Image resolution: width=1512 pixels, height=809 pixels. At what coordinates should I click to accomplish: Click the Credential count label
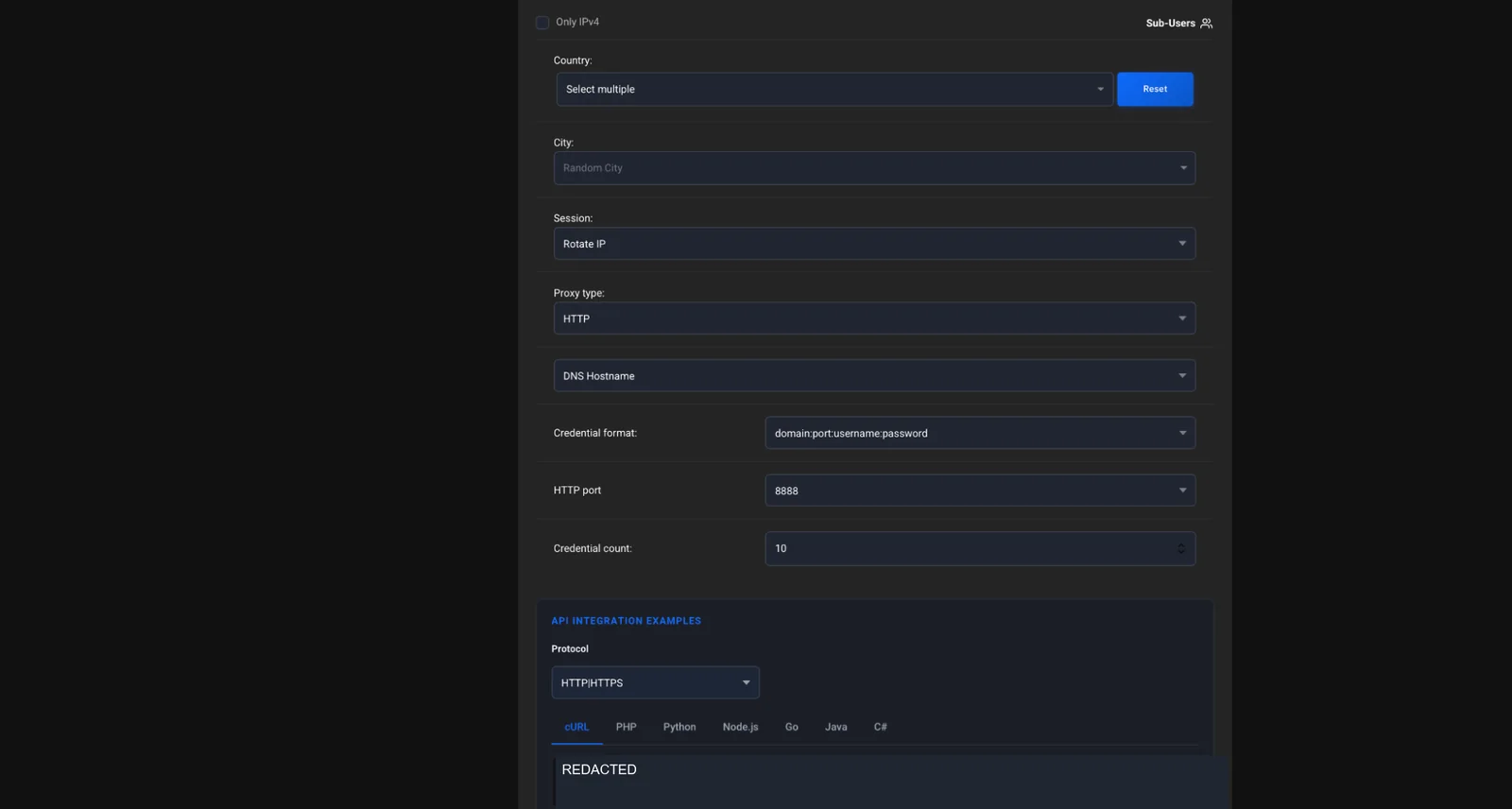coord(593,549)
